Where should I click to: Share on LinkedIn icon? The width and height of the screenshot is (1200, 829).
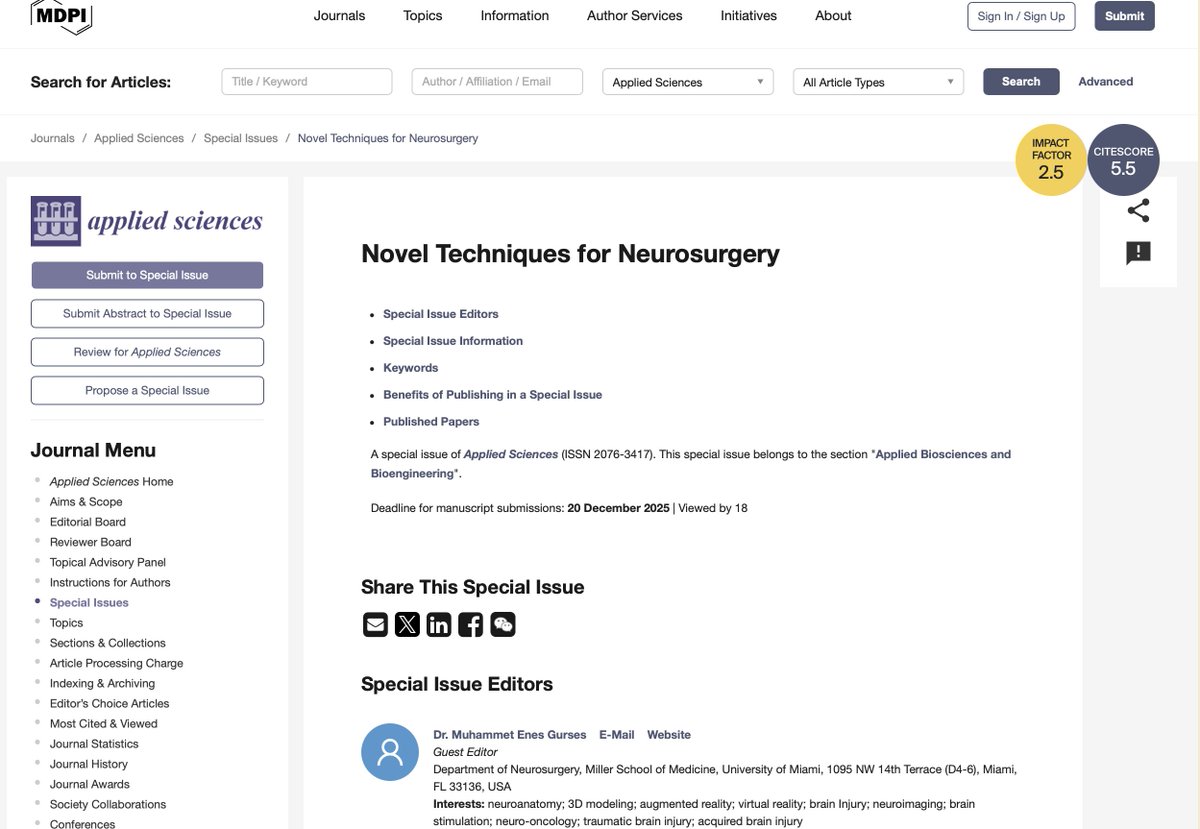(439, 625)
